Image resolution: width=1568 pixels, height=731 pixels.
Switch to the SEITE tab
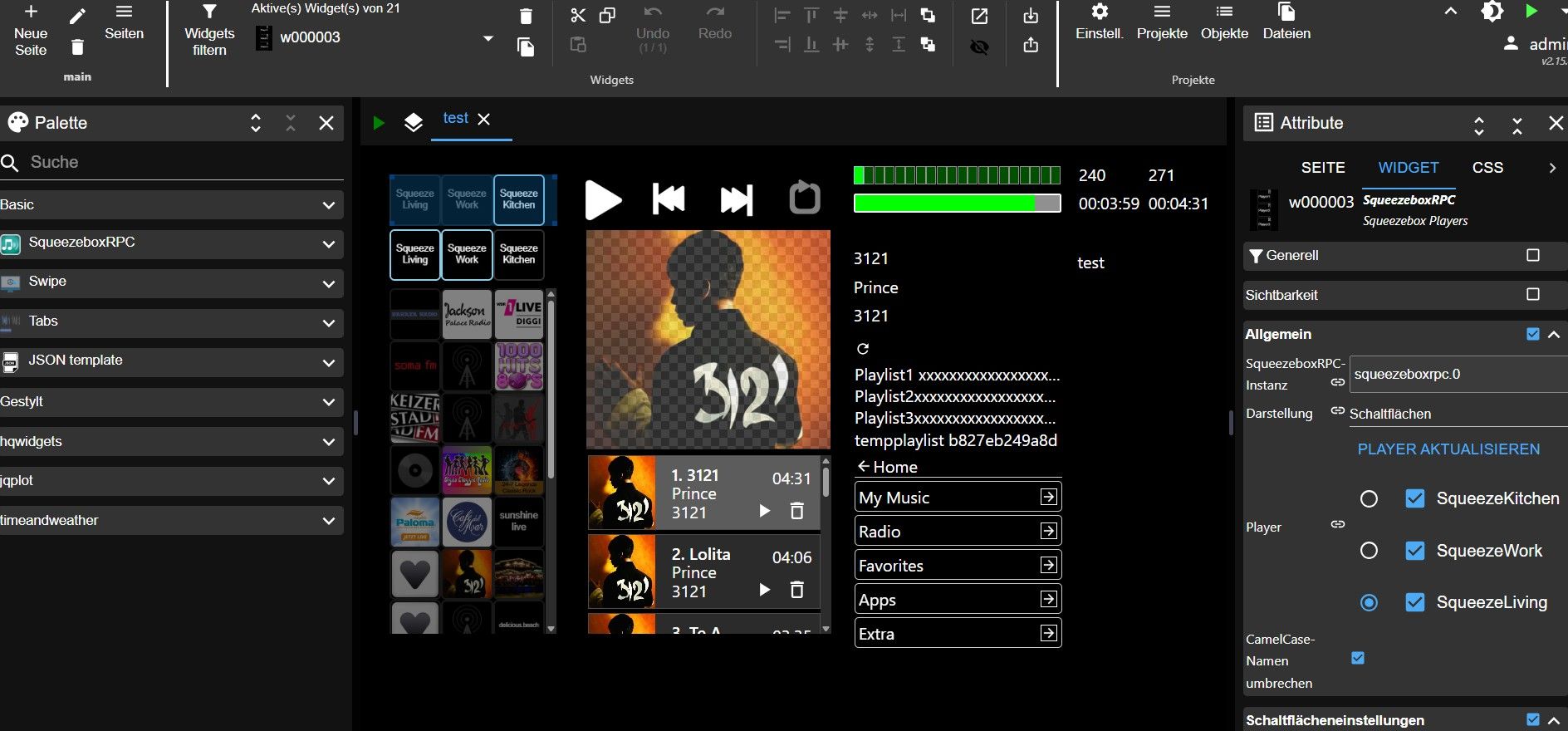tap(1323, 168)
